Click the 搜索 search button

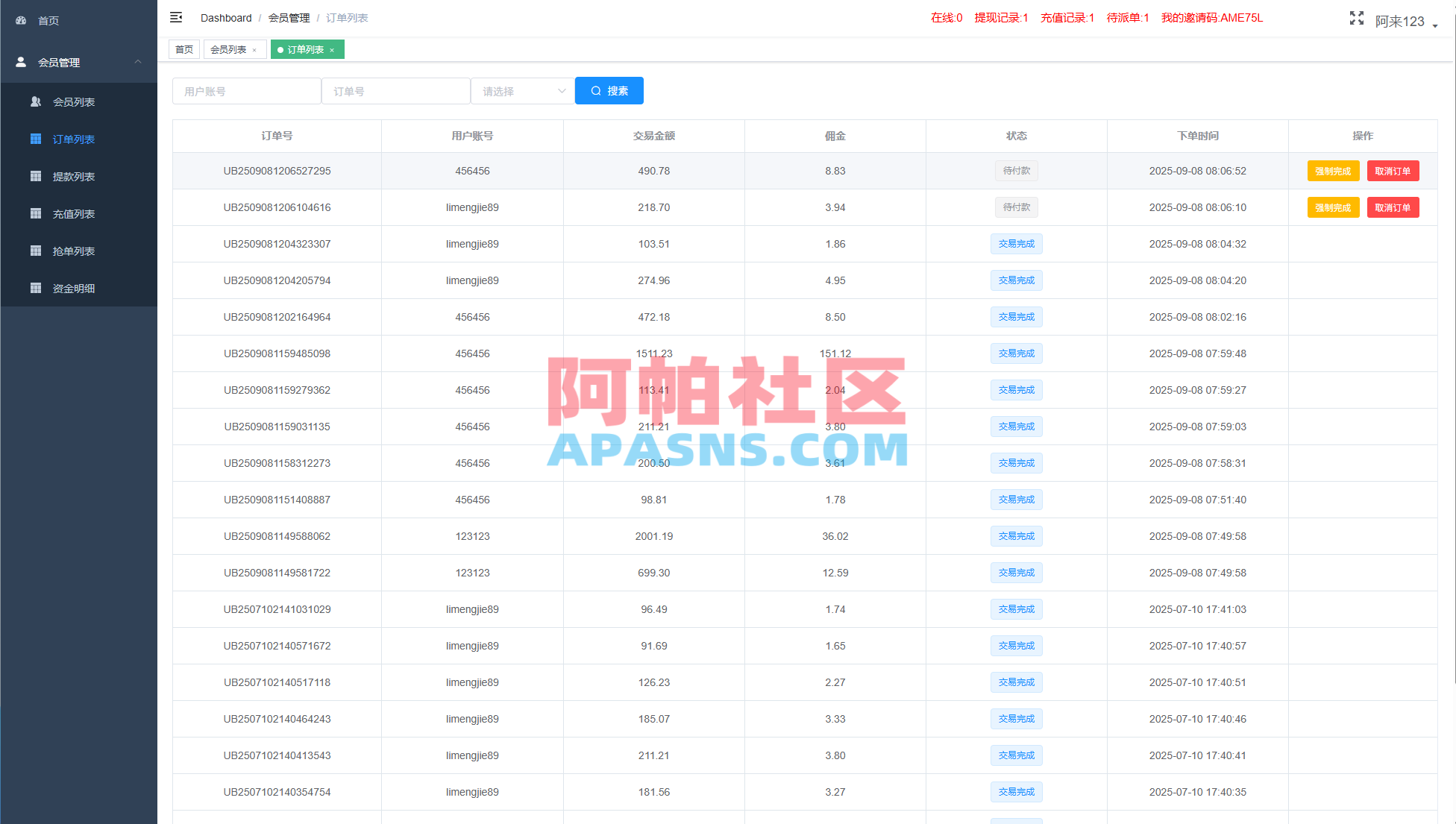pos(609,90)
